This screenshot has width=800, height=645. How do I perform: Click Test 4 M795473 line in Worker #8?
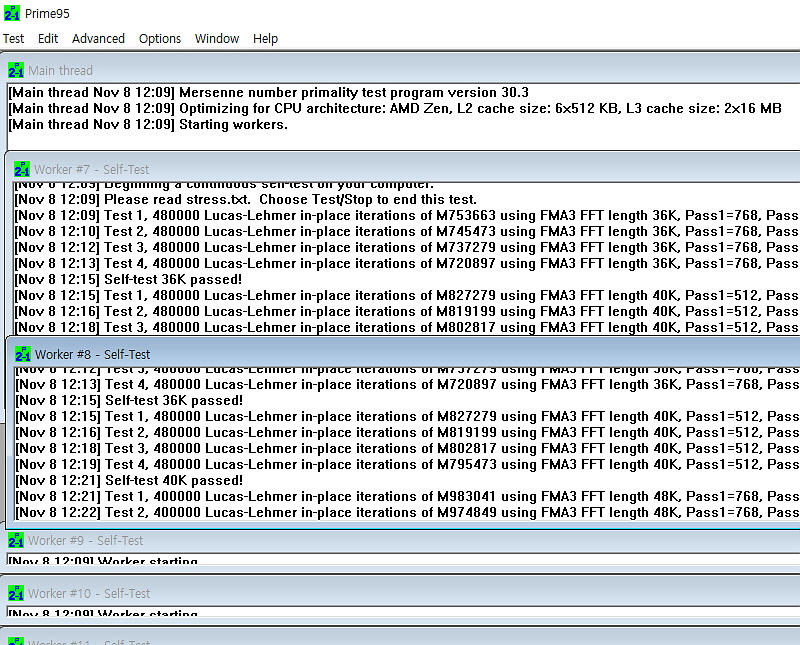(407, 464)
